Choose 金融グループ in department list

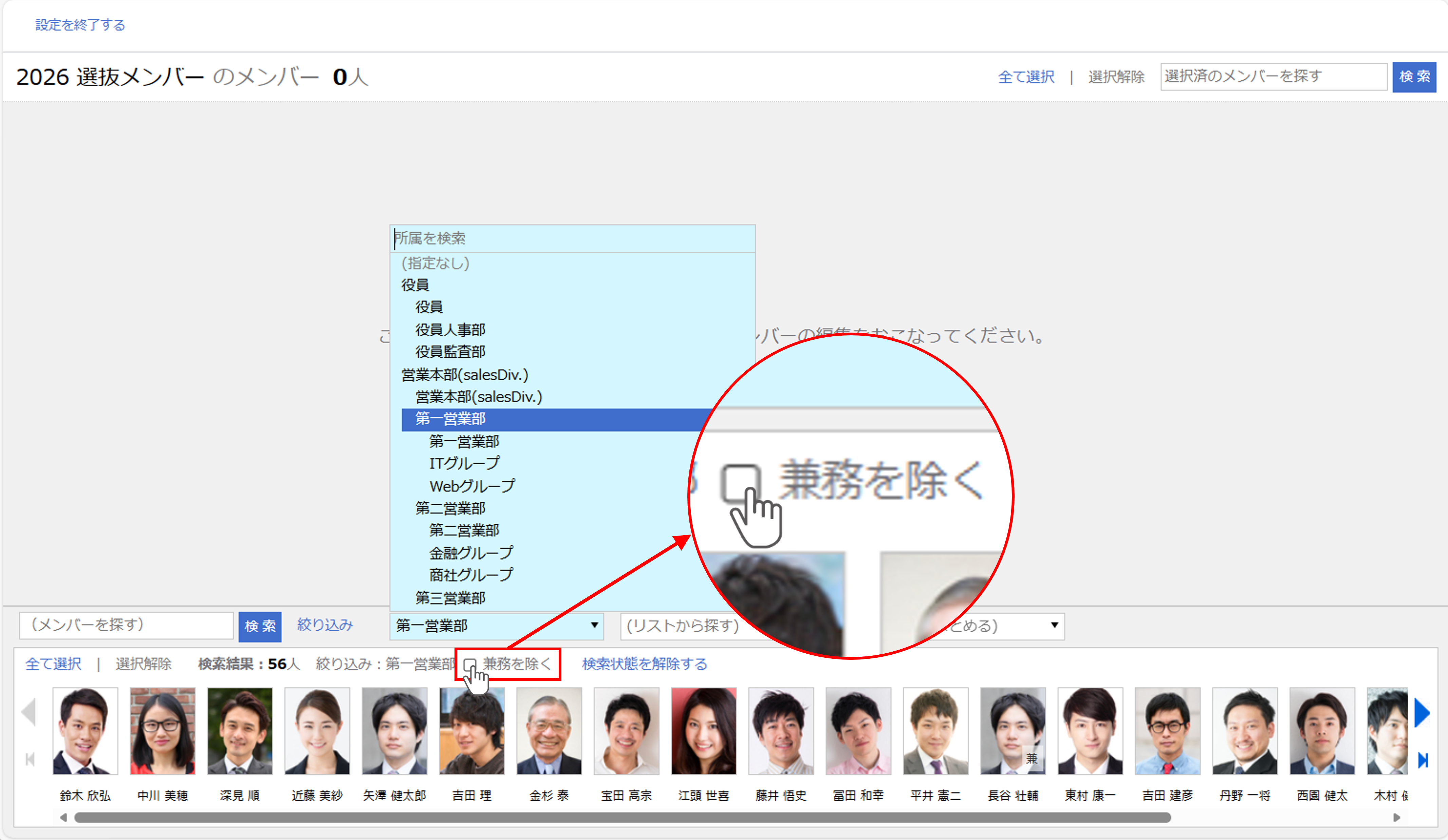[470, 553]
